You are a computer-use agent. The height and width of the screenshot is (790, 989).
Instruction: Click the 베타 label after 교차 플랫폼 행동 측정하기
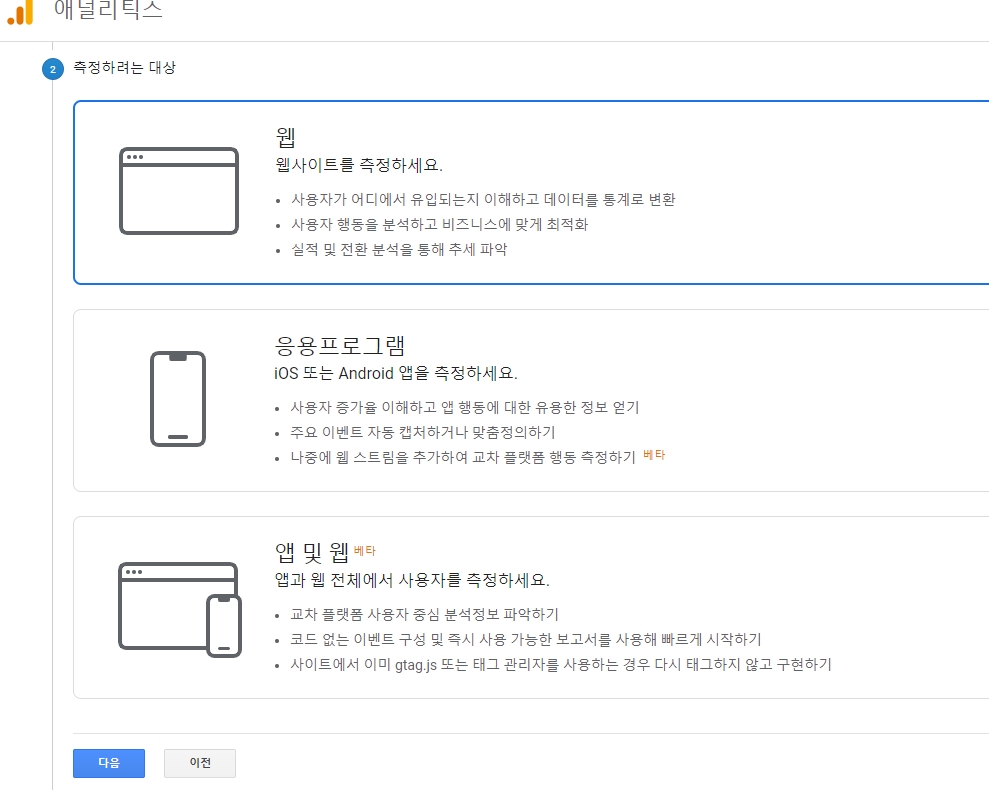click(x=654, y=455)
